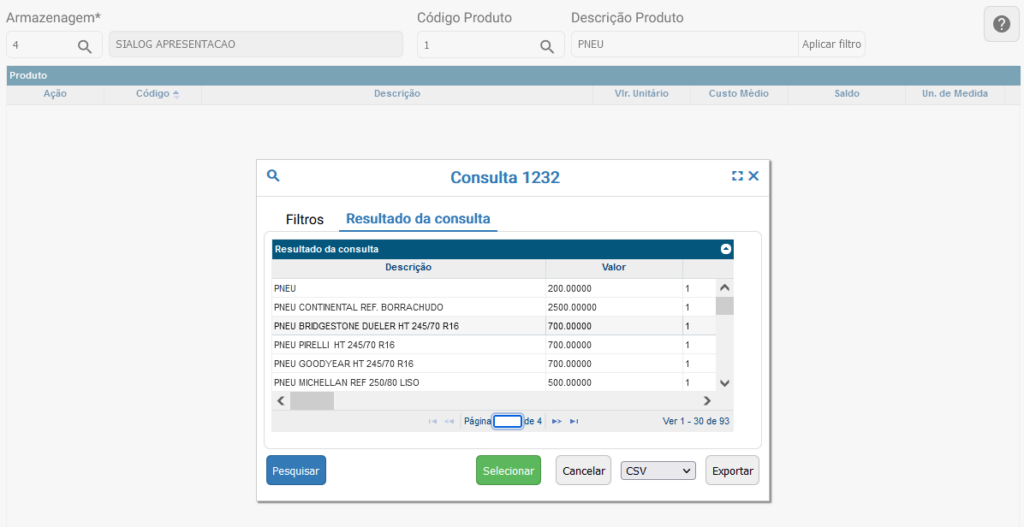Jump to the last results page
1024x527 pixels.
point(574,422)
